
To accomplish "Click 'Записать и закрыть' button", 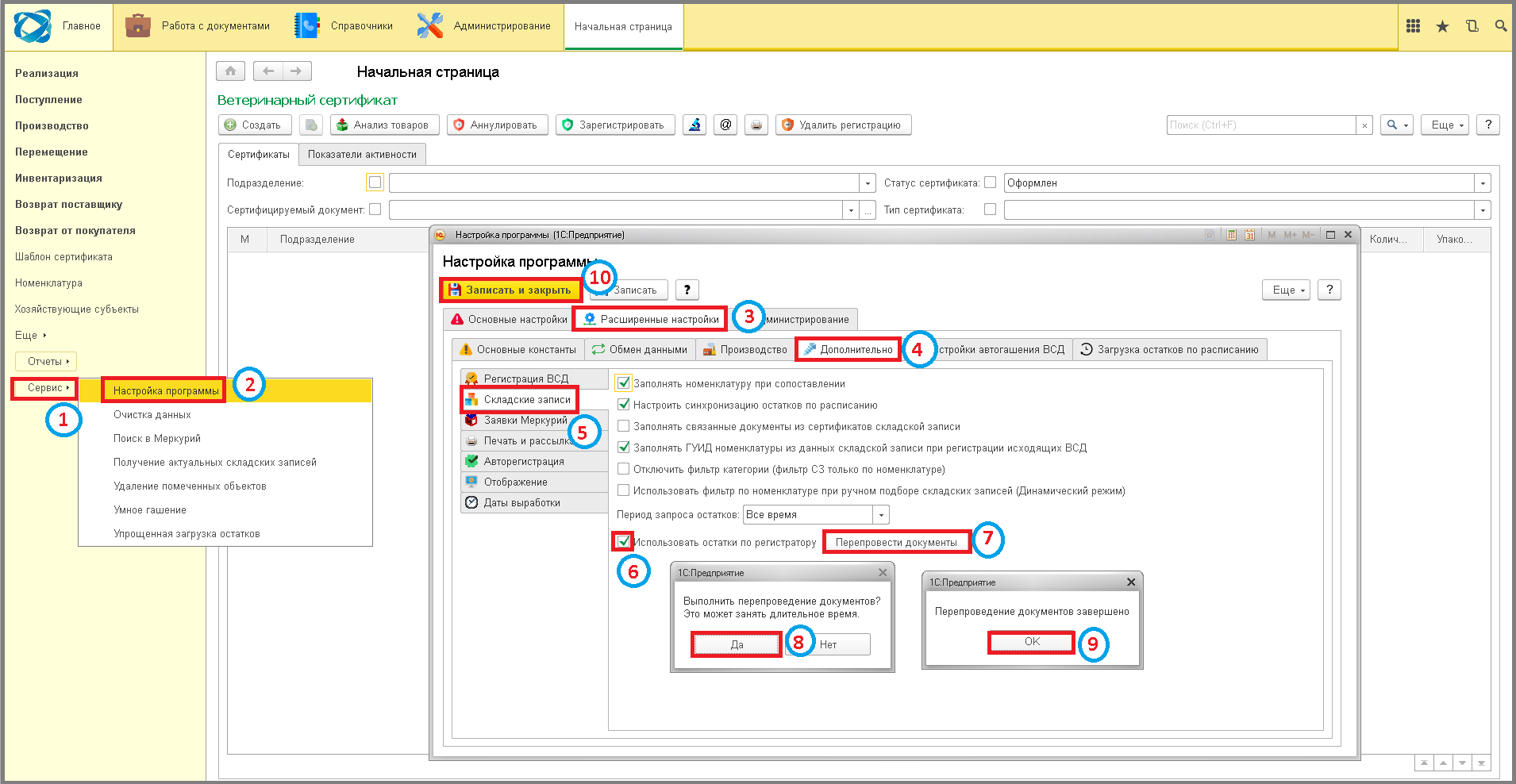I will 510,290.
